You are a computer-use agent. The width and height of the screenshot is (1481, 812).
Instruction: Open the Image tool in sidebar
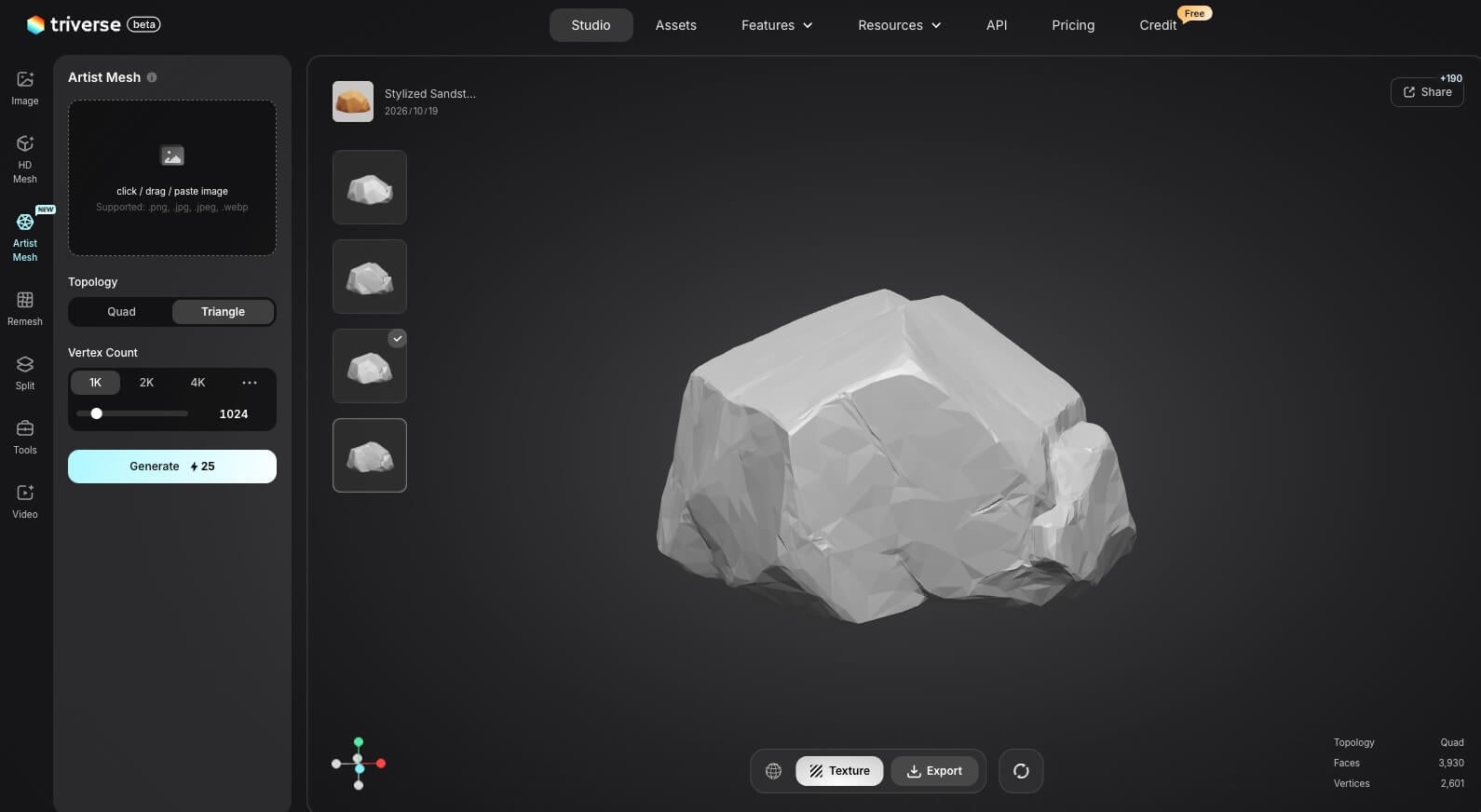tap(25, 88)
